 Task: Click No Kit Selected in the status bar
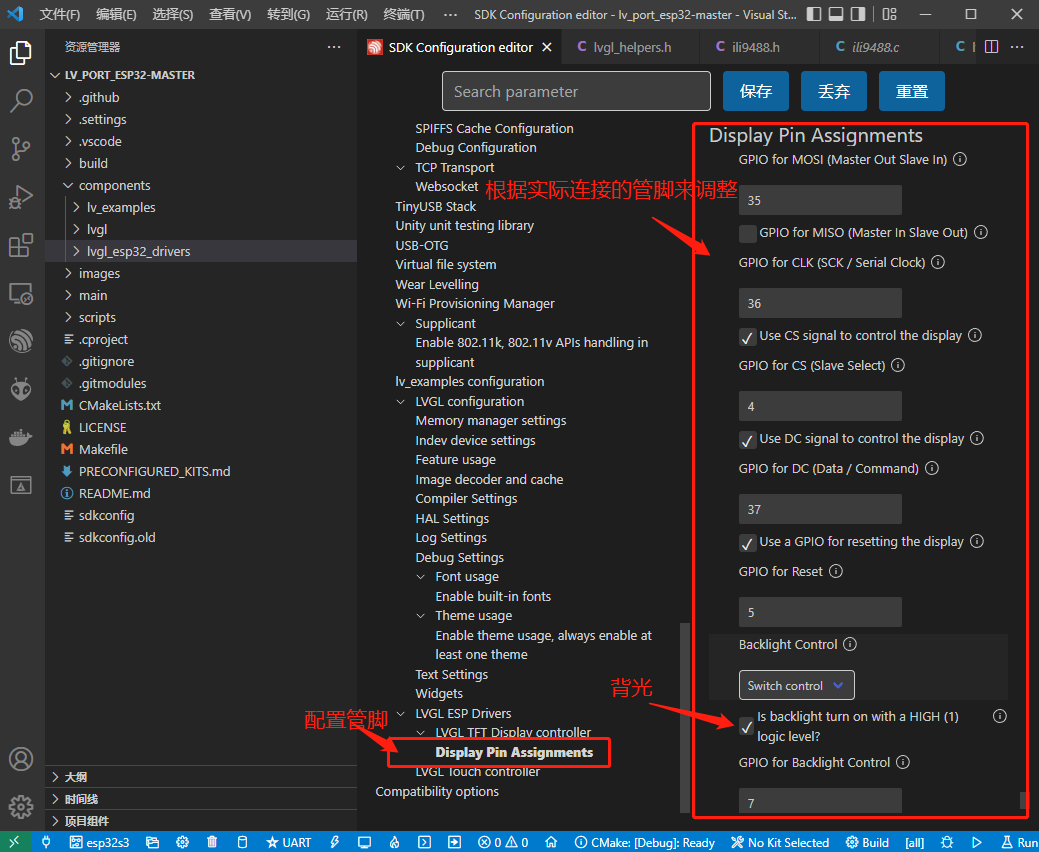click(x=780, y=842)
